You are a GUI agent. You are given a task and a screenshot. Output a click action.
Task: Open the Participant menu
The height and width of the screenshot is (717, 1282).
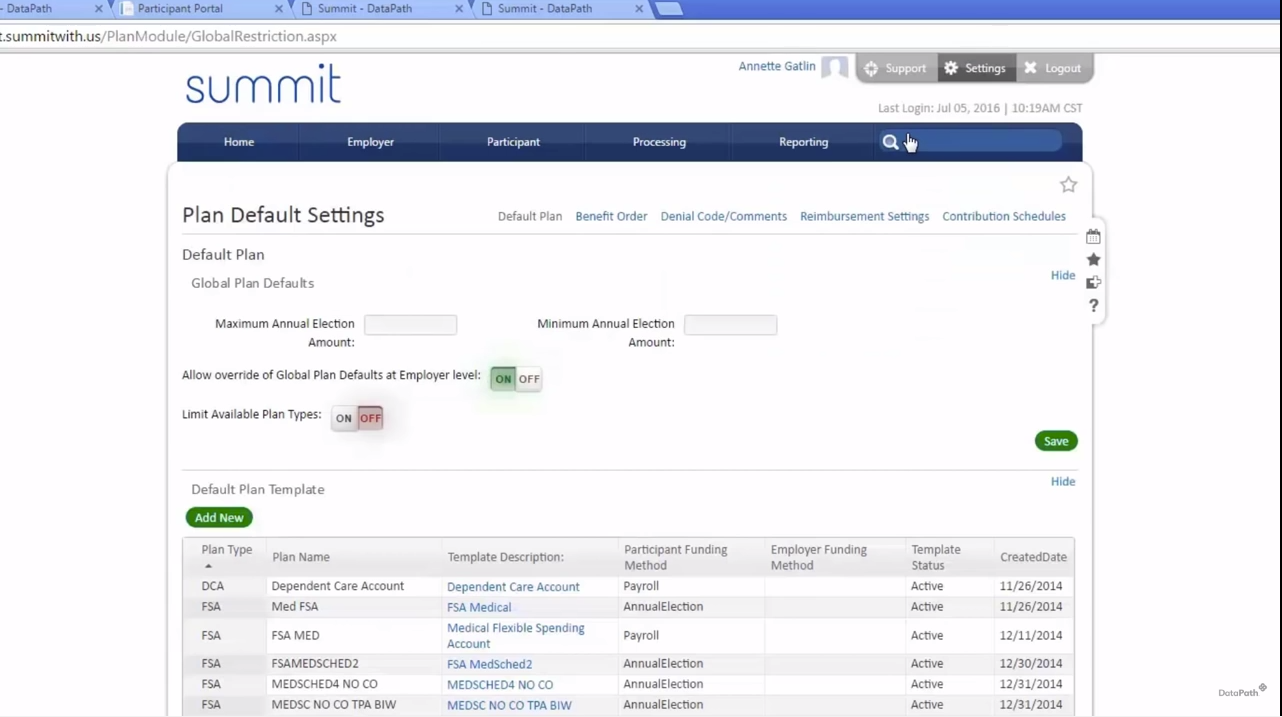pyautogui.click(x=513, y=142)
